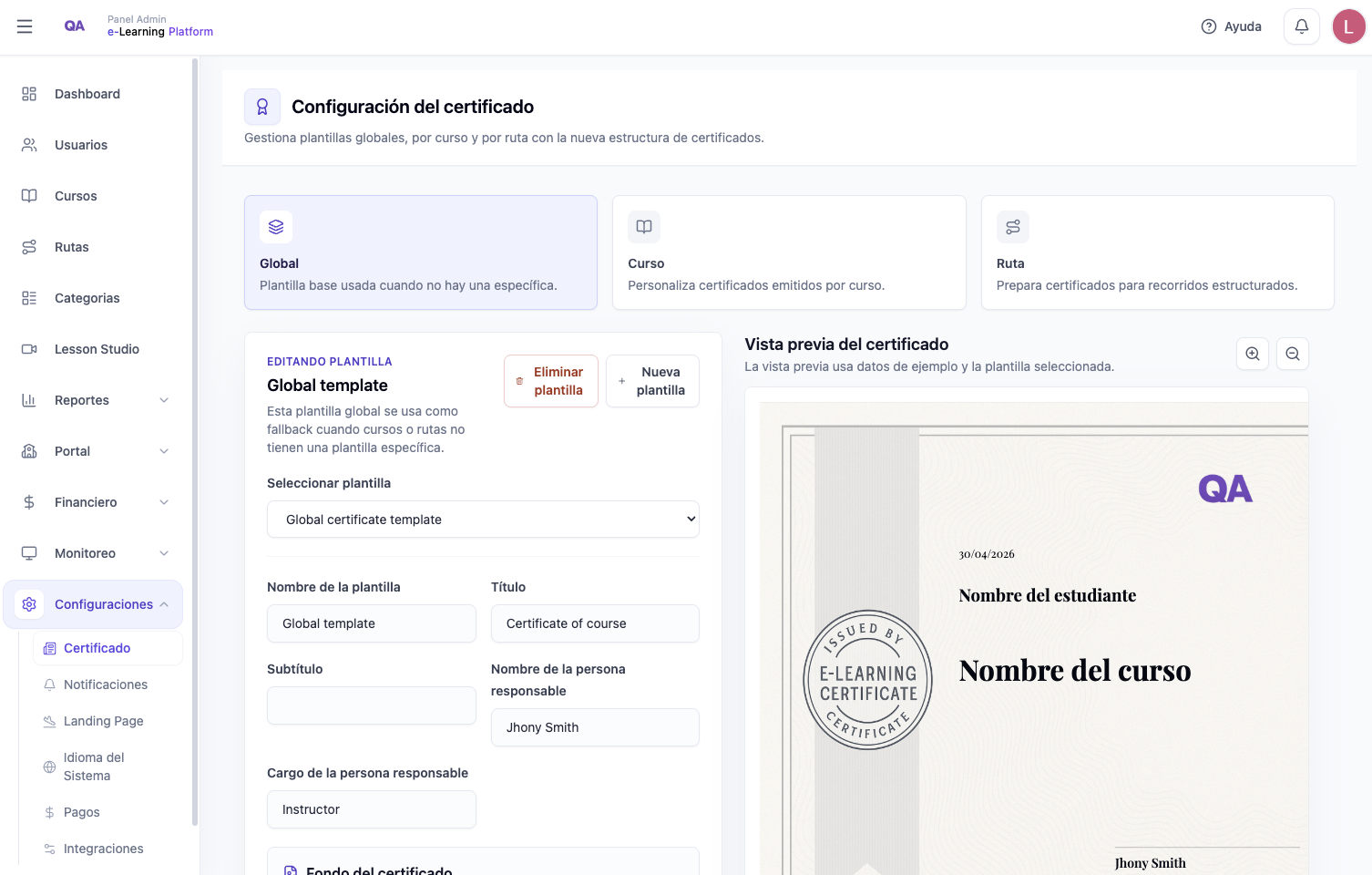Click the Ruta card route icon
The width and height of the screenshot is (1372, 875).
pyautogui.click(x=1013, y=227)
